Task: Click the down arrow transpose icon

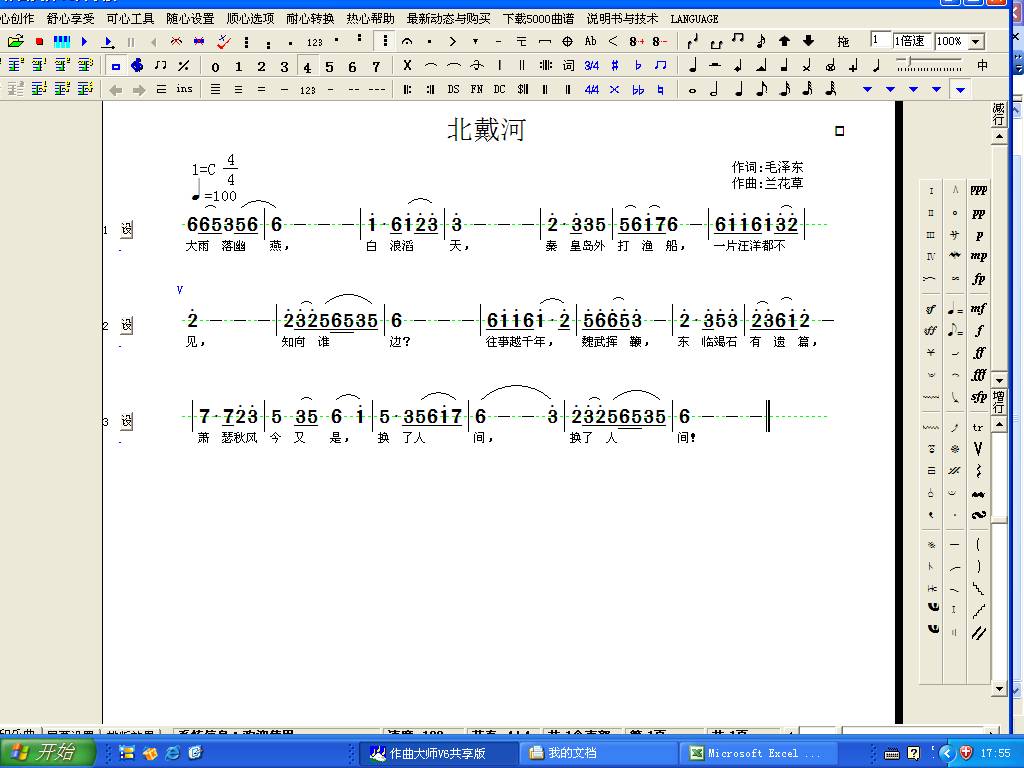Action: [808, 41]
